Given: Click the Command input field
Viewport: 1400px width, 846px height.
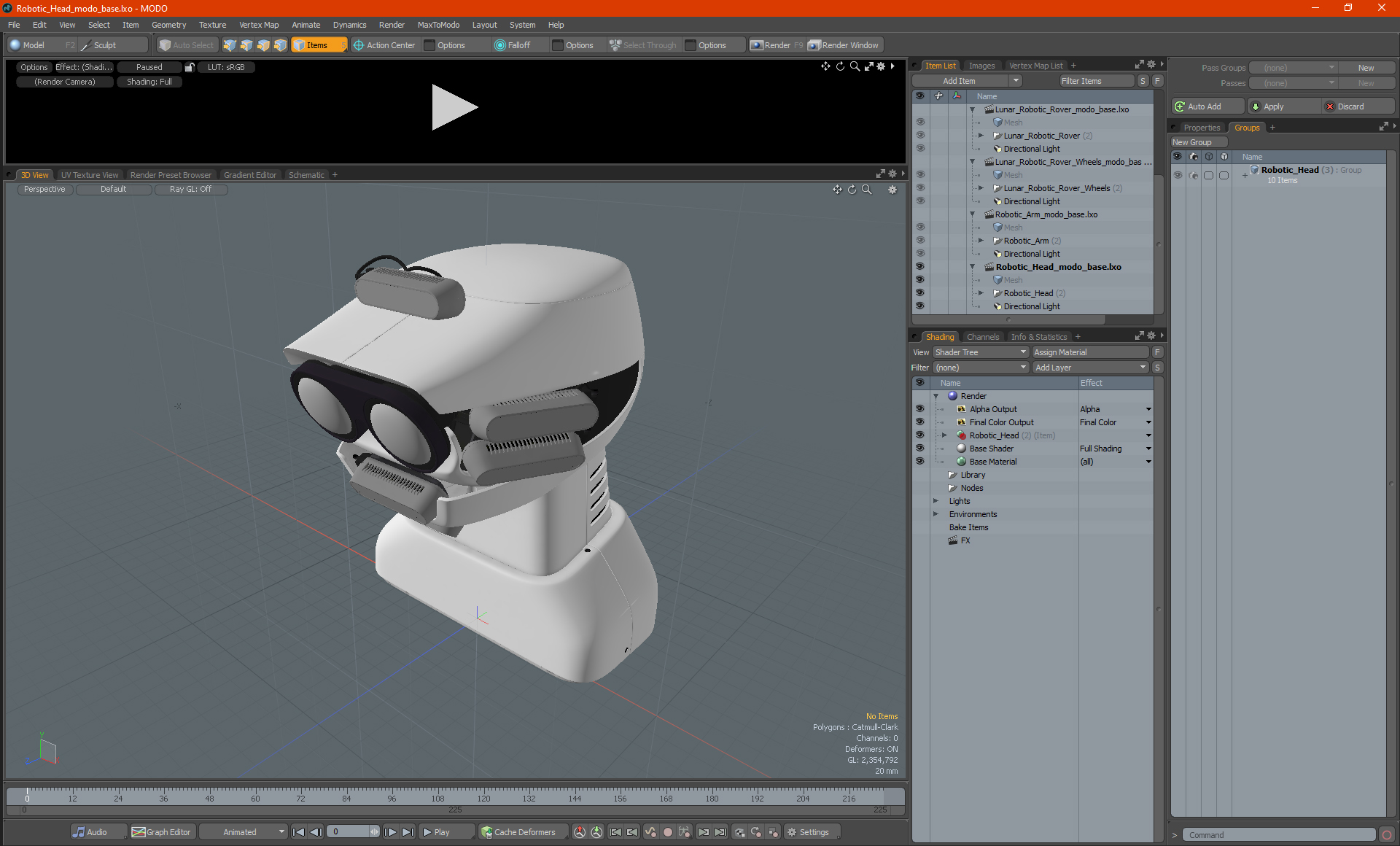Looking at the screenshot, I should coord(1279,835).
